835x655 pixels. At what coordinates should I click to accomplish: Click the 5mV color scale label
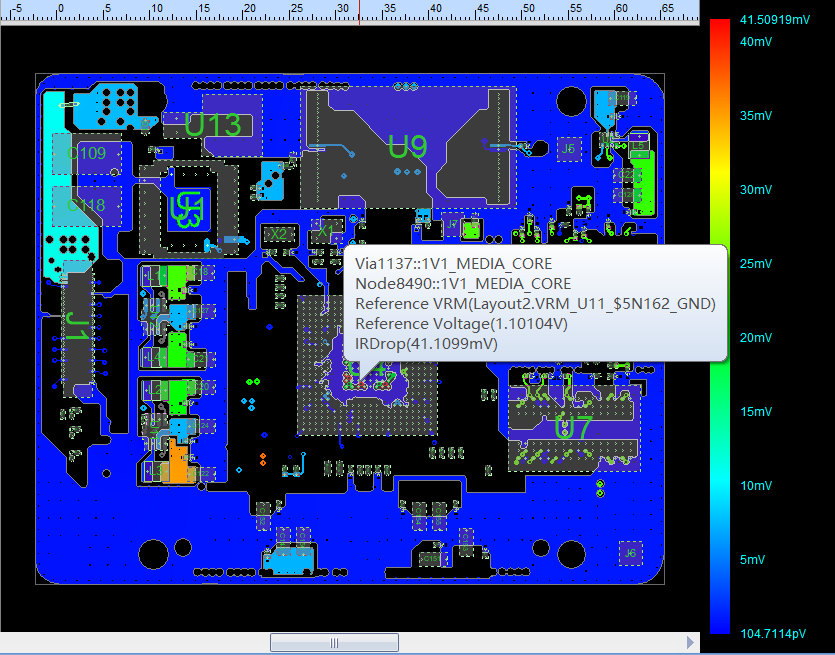click(x=752, y=560)
